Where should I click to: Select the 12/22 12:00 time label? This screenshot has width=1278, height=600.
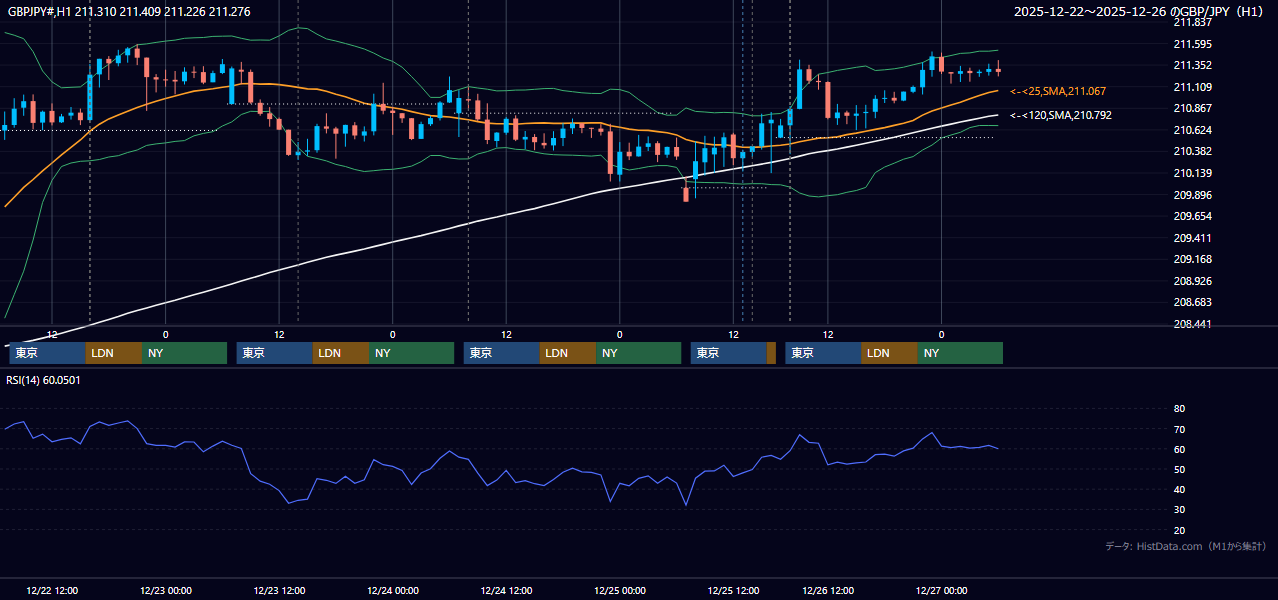(x=52, y=590)
